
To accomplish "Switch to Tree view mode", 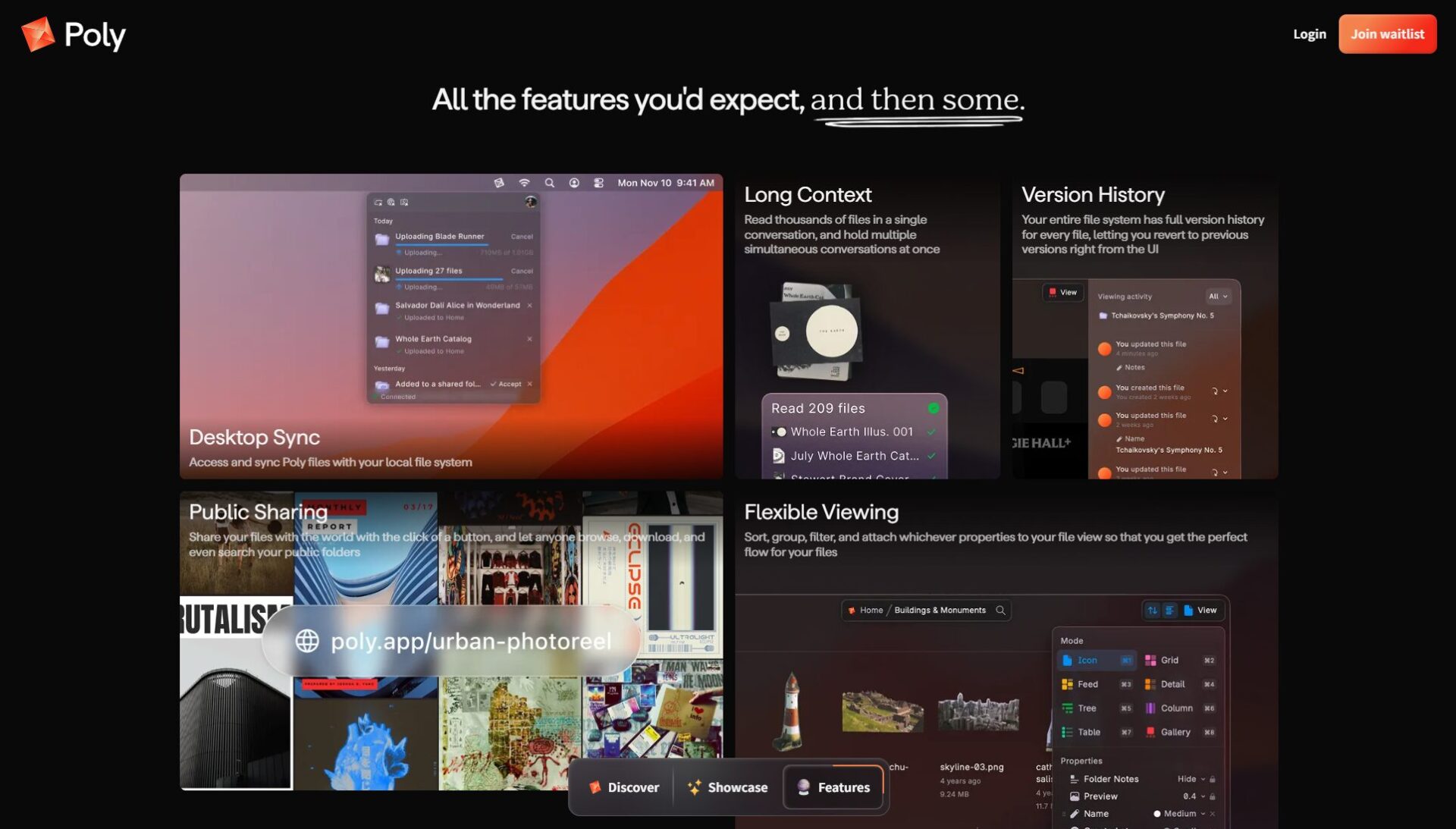I will tap(1087, 708).
